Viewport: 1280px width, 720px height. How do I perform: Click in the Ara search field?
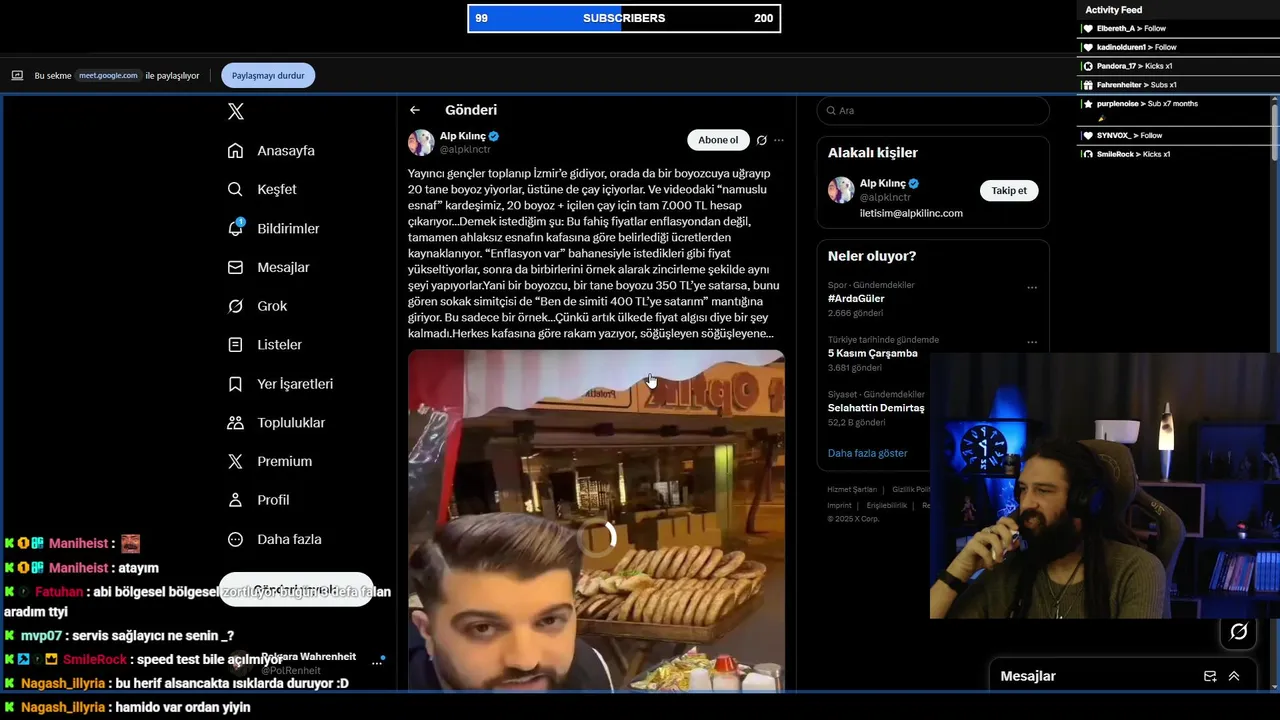point(933,111)
